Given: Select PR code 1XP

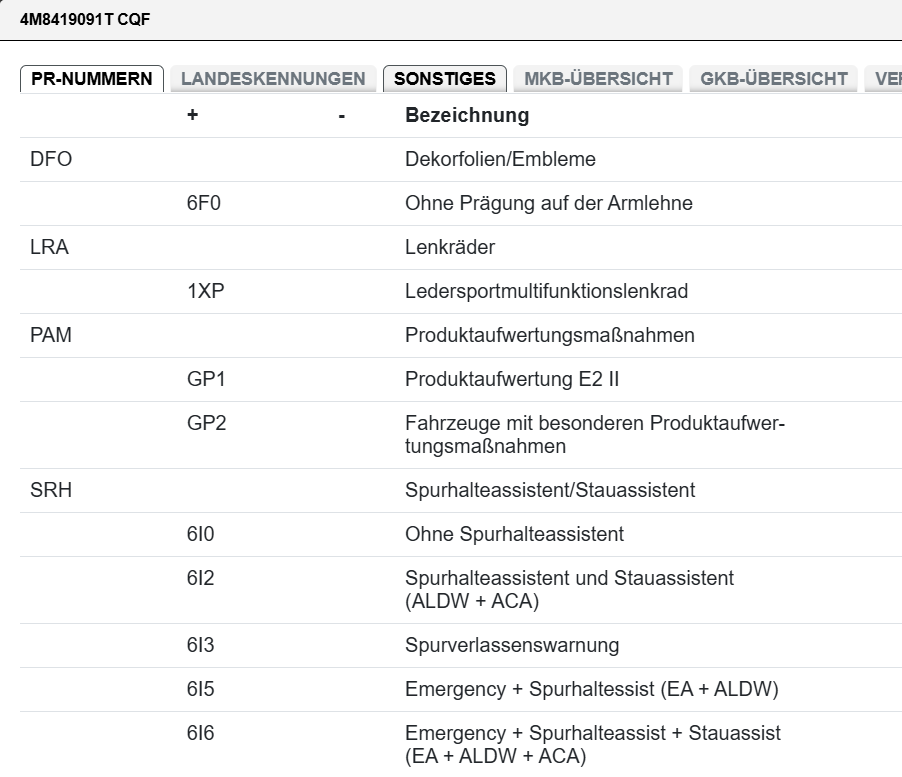Looking at the screenshot, I should 203,292.
